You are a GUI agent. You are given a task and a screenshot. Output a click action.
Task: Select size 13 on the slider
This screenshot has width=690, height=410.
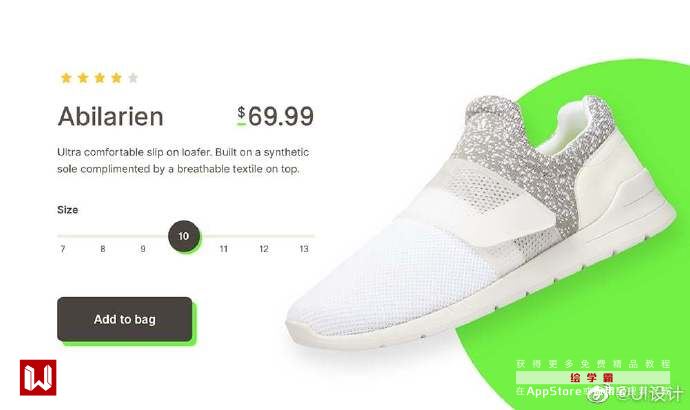[304, 249]
